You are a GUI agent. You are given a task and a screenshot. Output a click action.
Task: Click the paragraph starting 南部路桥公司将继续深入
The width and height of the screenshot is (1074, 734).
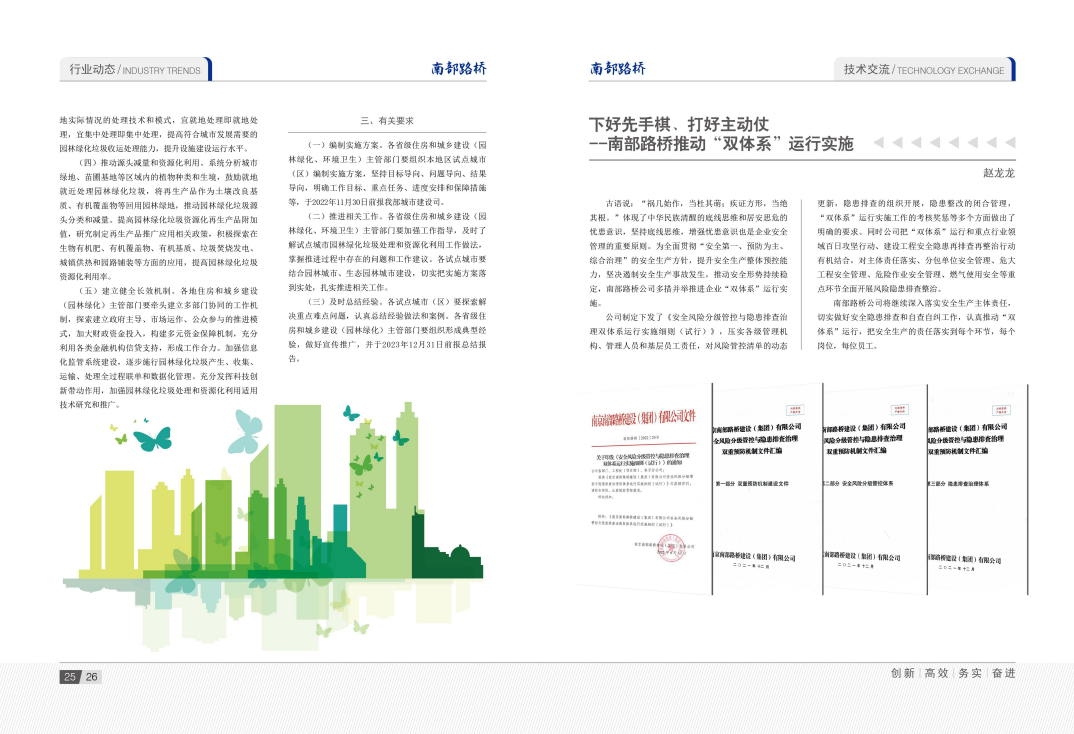coord(916,324)
